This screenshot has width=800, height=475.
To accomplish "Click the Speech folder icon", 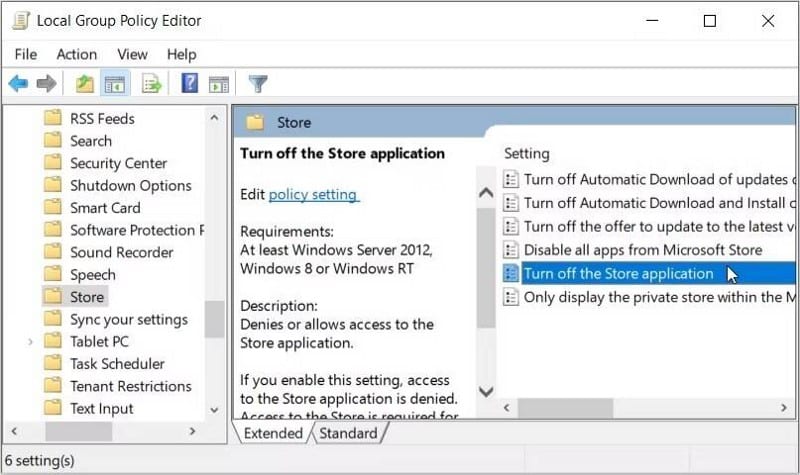I will [53, 274].
